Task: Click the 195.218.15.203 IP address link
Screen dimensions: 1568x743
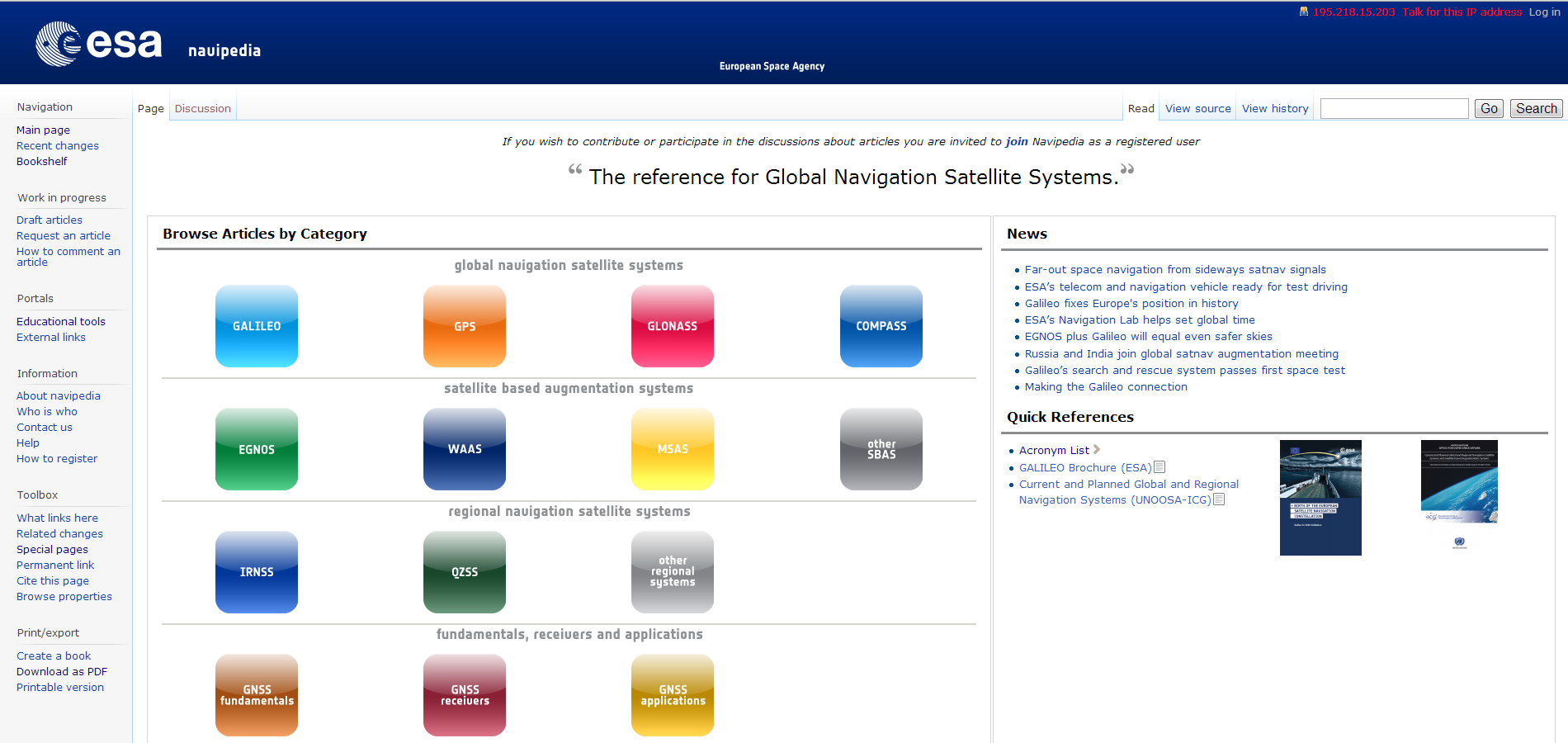Action: click(x=1354, y=12)
